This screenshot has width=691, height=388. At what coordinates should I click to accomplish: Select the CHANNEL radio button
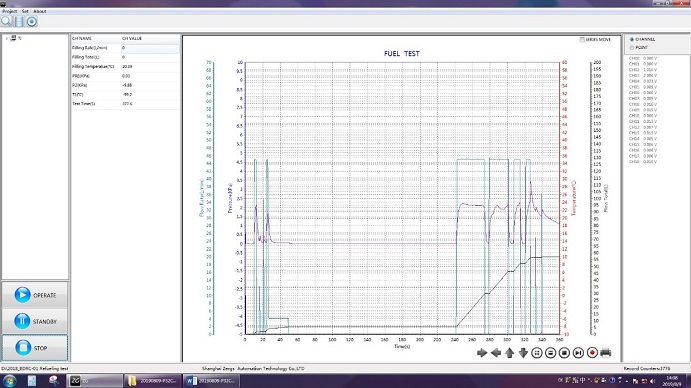[632, 39]
